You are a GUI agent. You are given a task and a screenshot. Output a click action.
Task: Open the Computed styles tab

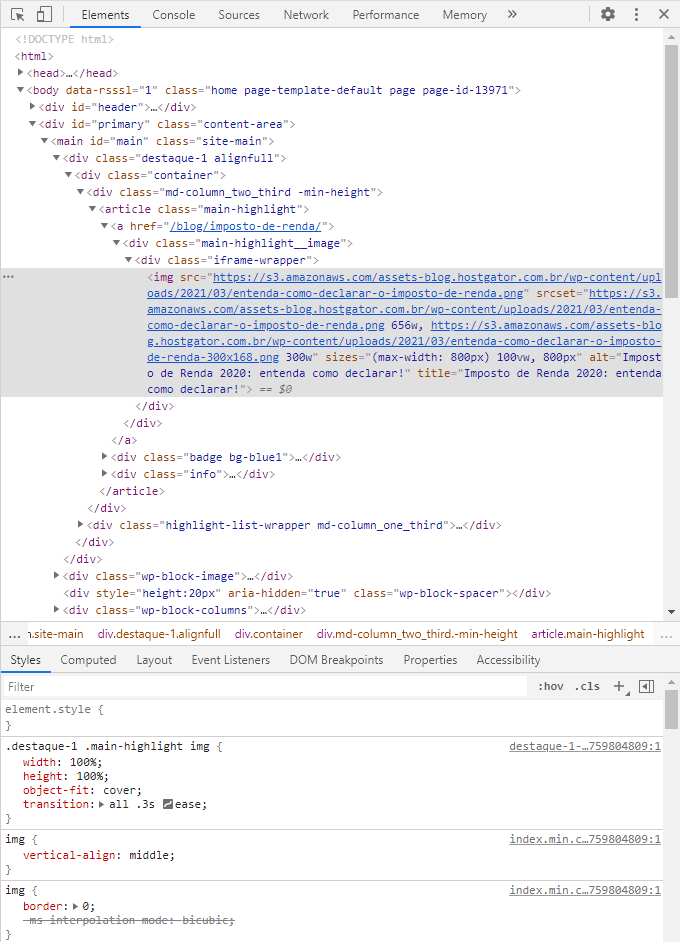[x=88, y=660]
